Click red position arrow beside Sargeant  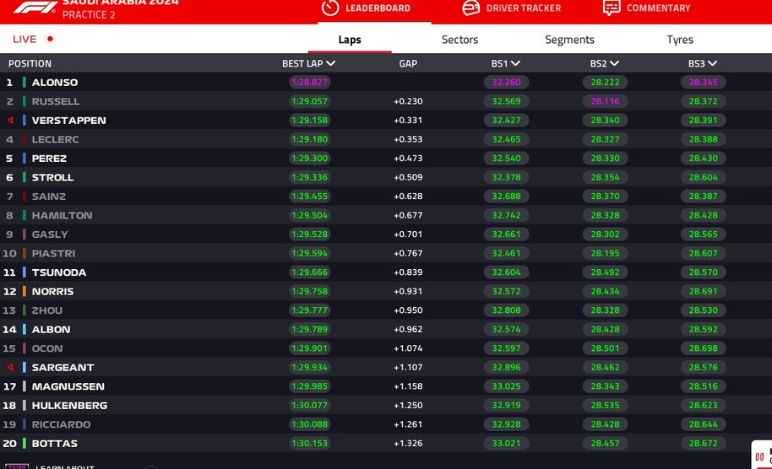point(10,367)
